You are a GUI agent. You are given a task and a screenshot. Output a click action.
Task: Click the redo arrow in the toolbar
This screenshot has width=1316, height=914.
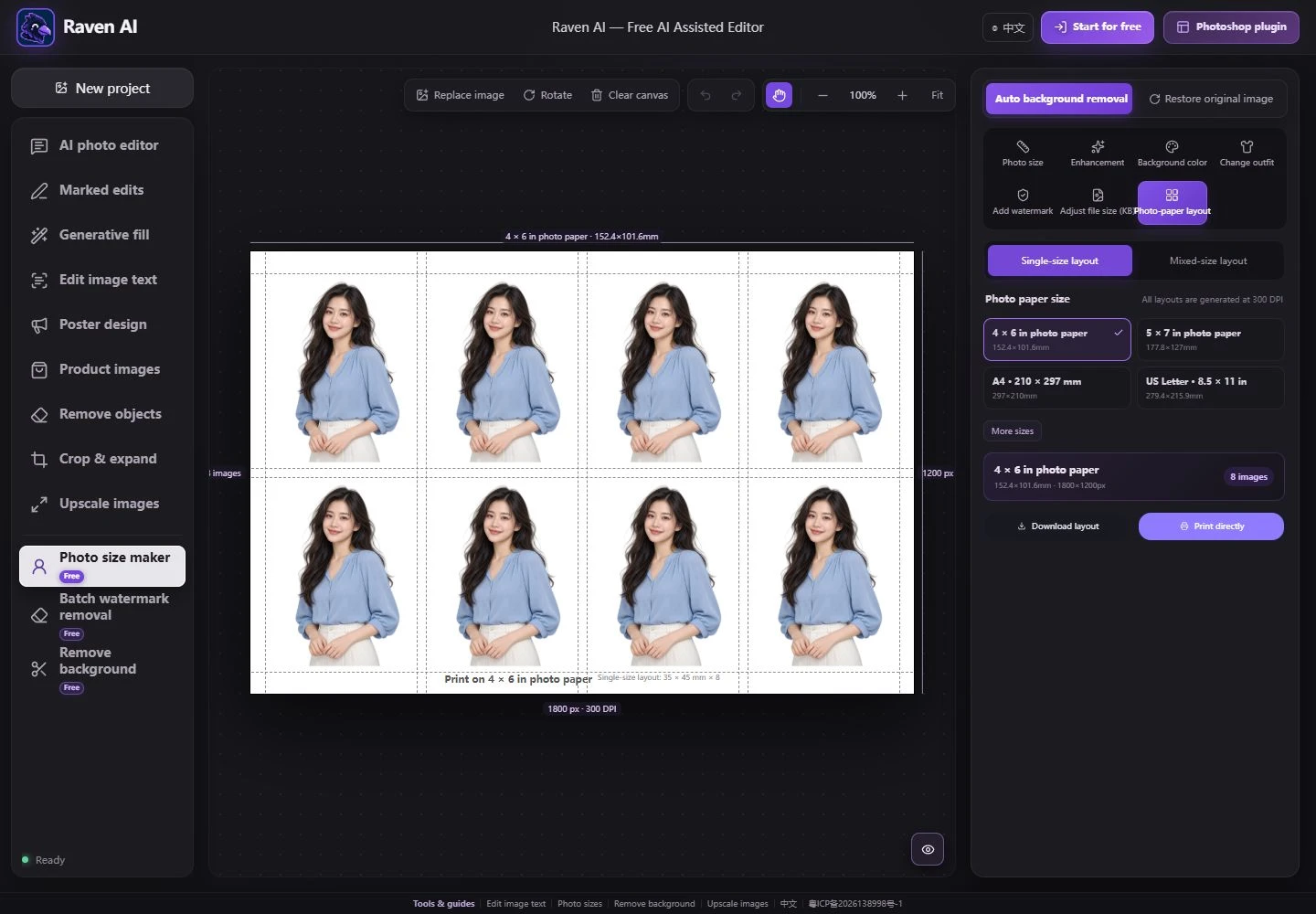click(737, 95)
